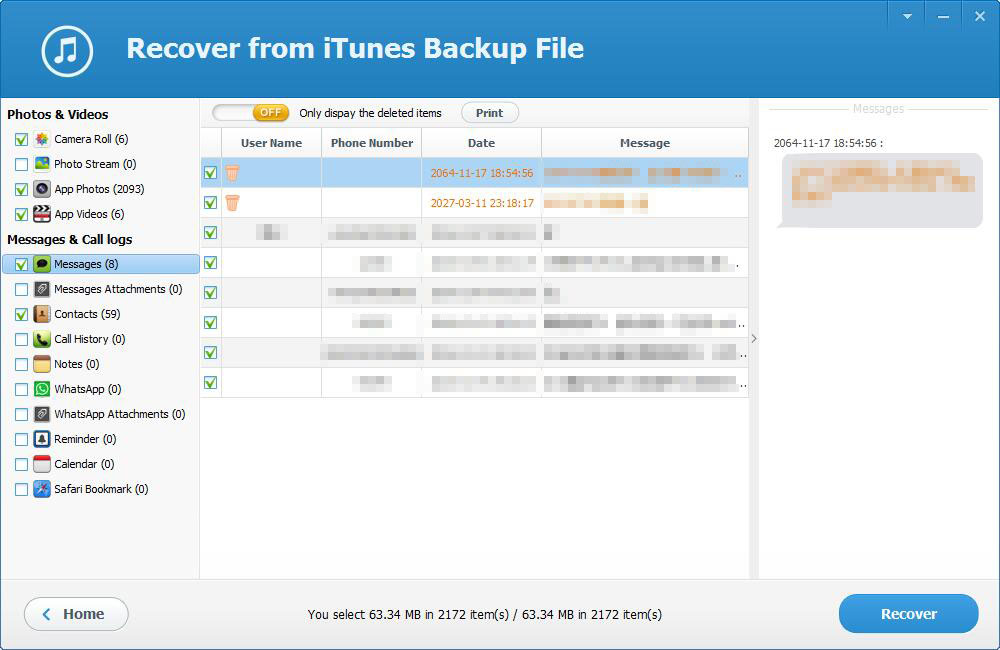The width and height of the screenshot is (1000, 650).
Task: Open Reminder (0) category
Action: [85, 439]
